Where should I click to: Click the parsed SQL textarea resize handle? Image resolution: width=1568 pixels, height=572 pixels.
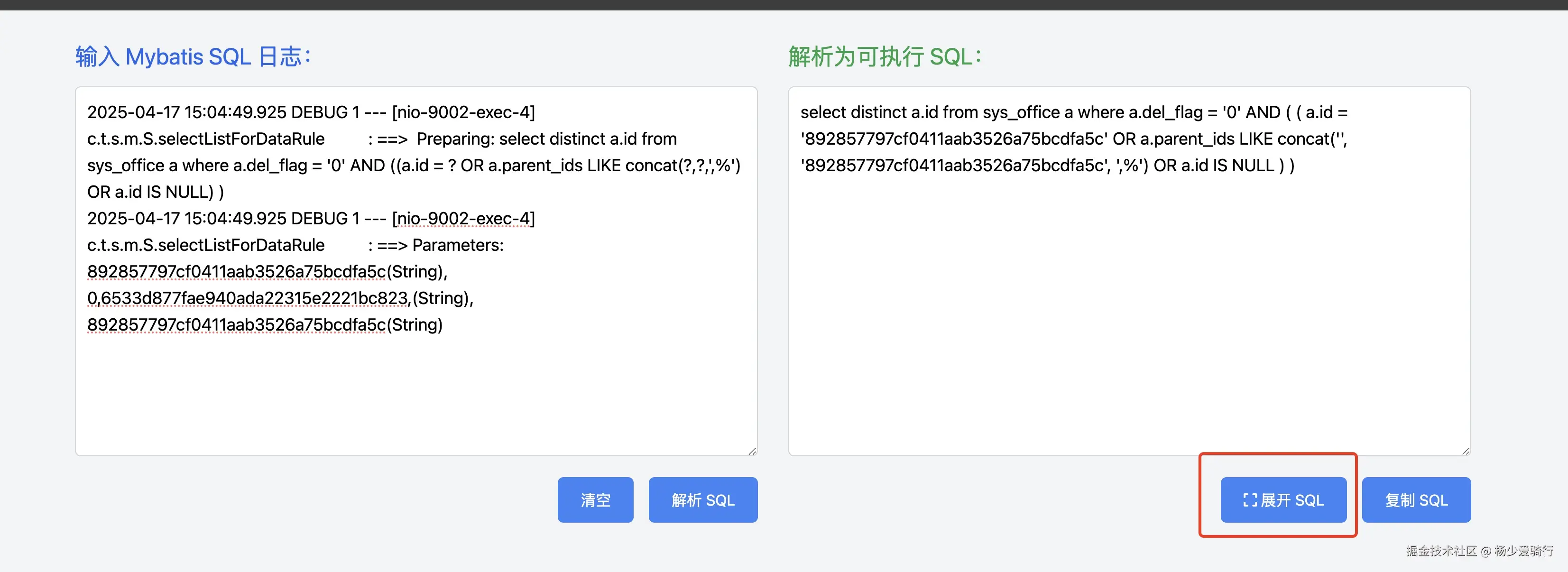pos(1466,451)
